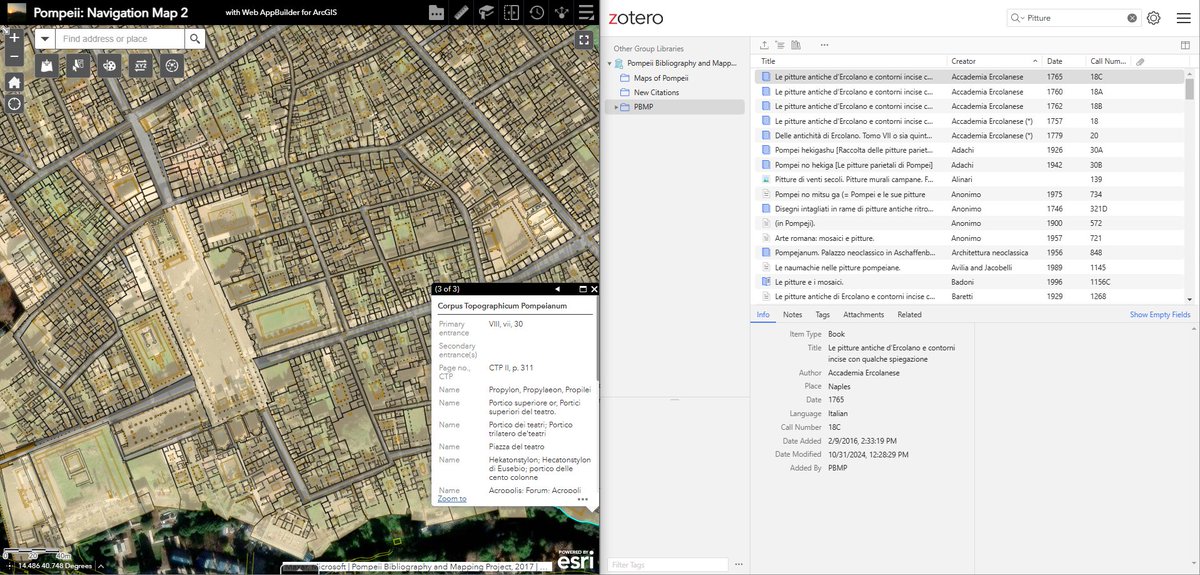Select item Le pitture e i mosaici by Badoni

tap(970, 282)
